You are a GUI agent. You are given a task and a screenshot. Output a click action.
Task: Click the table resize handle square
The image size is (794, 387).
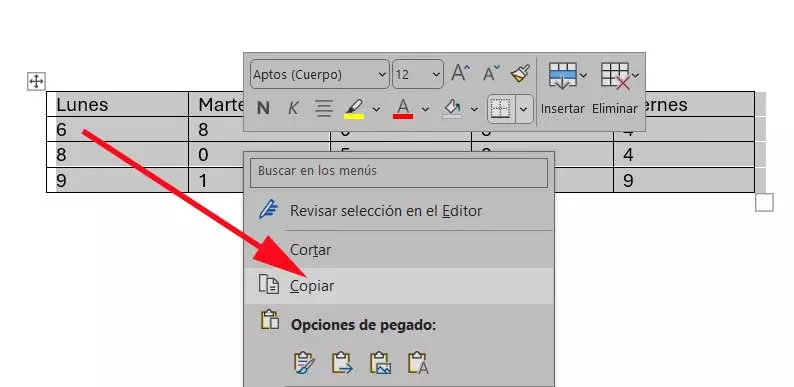[764, 203]
